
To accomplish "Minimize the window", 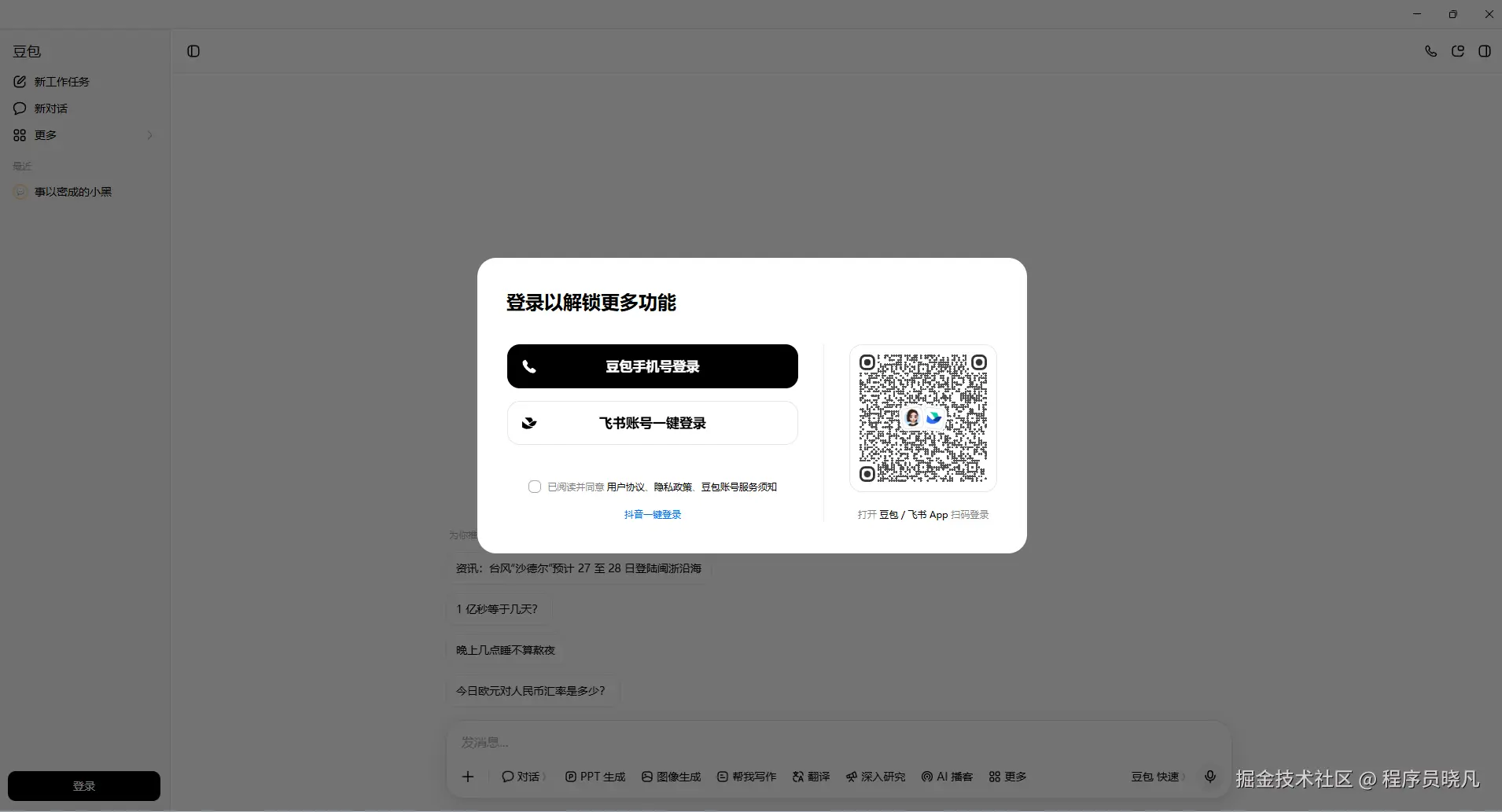I will pyautogui.click(x=1417, y=14).
